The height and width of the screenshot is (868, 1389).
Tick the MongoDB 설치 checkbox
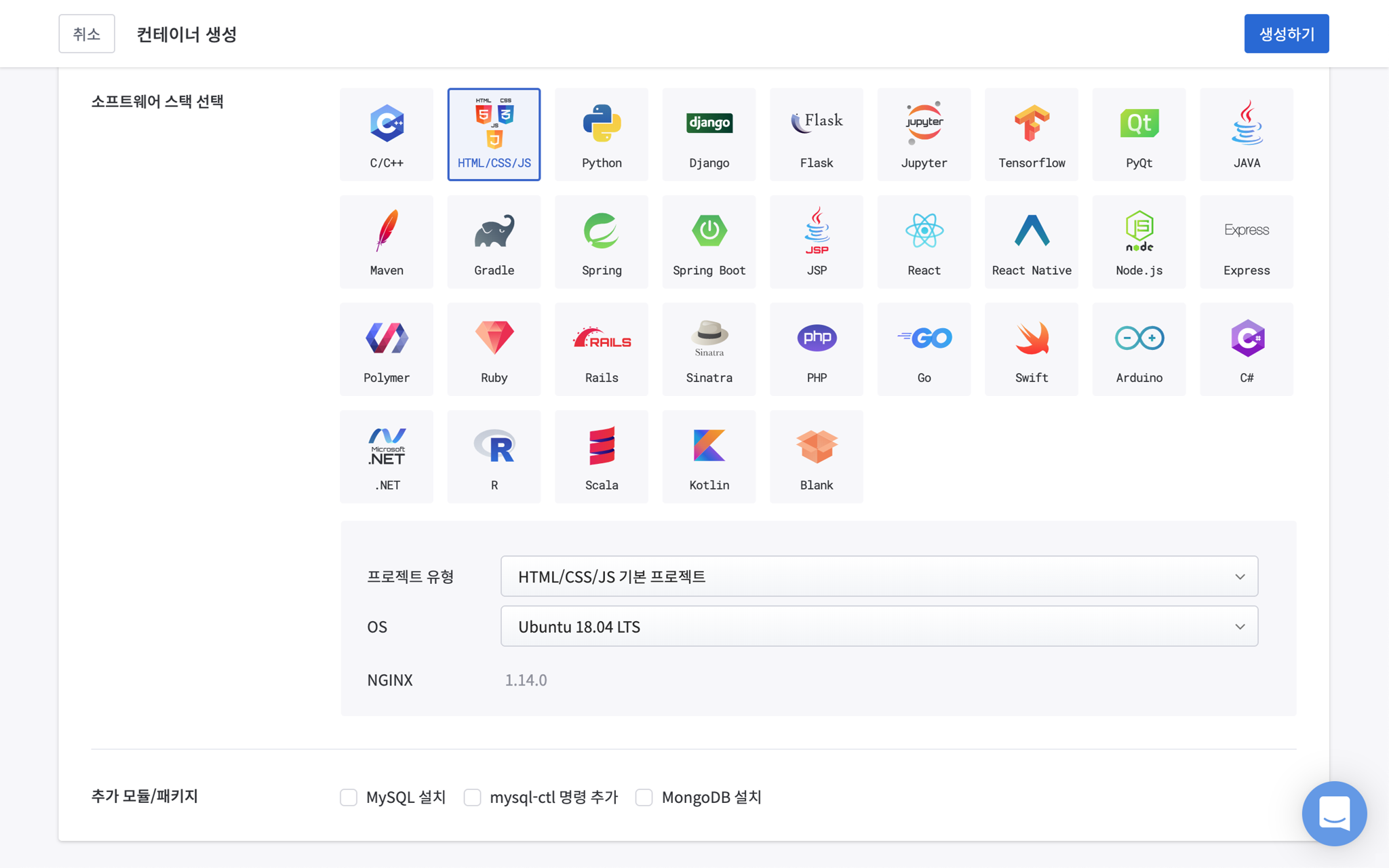(x=644, y=797)
